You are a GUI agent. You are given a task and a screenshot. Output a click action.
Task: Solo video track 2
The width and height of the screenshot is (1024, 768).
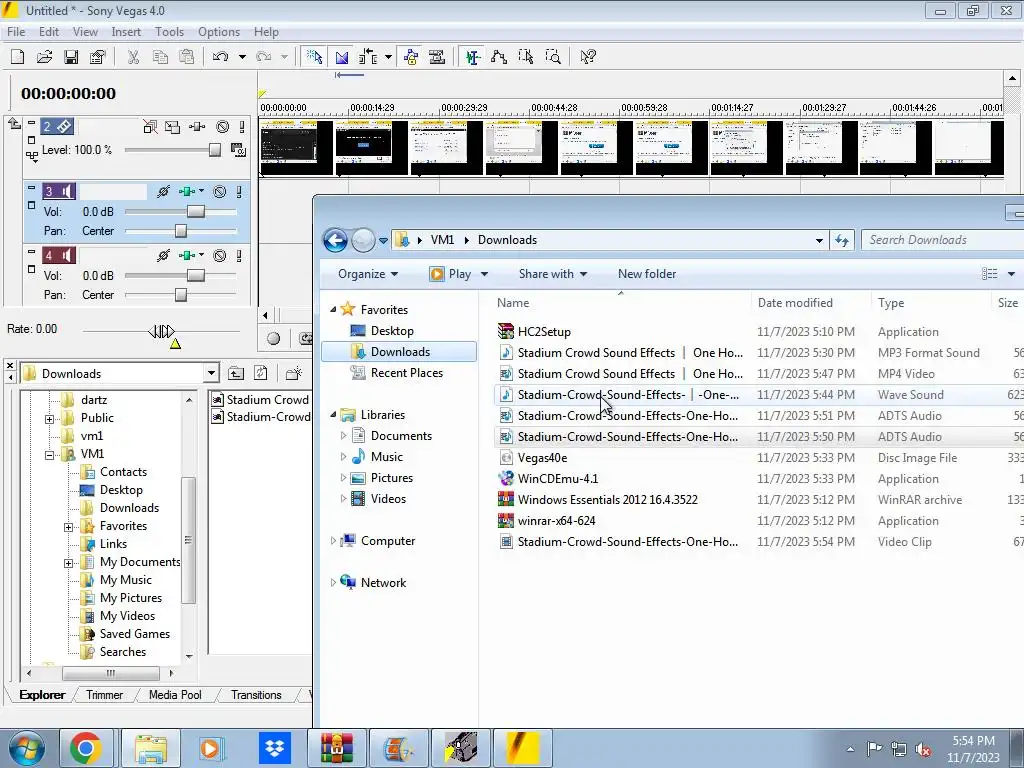(242, 127)
